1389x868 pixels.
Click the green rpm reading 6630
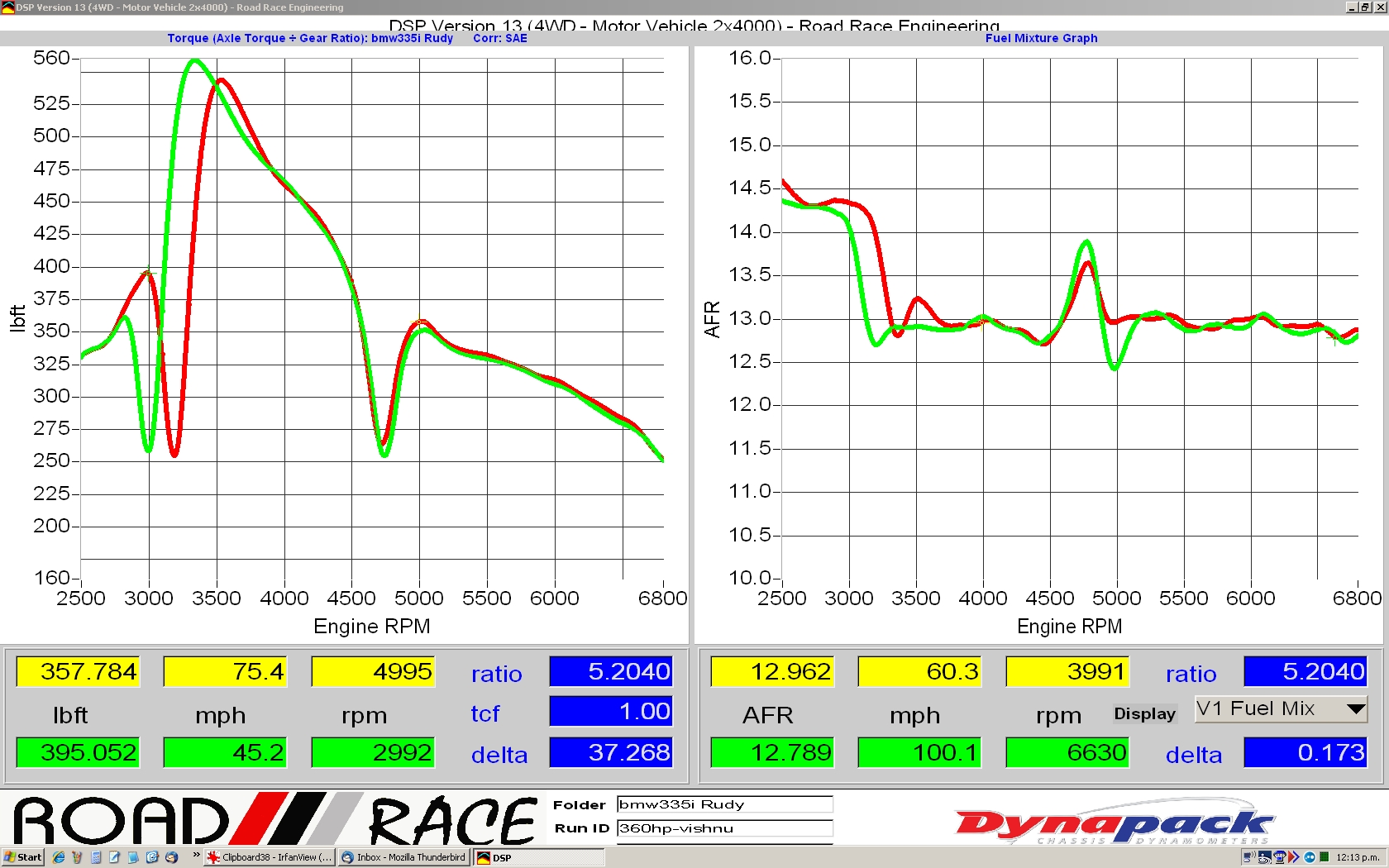1067,752
